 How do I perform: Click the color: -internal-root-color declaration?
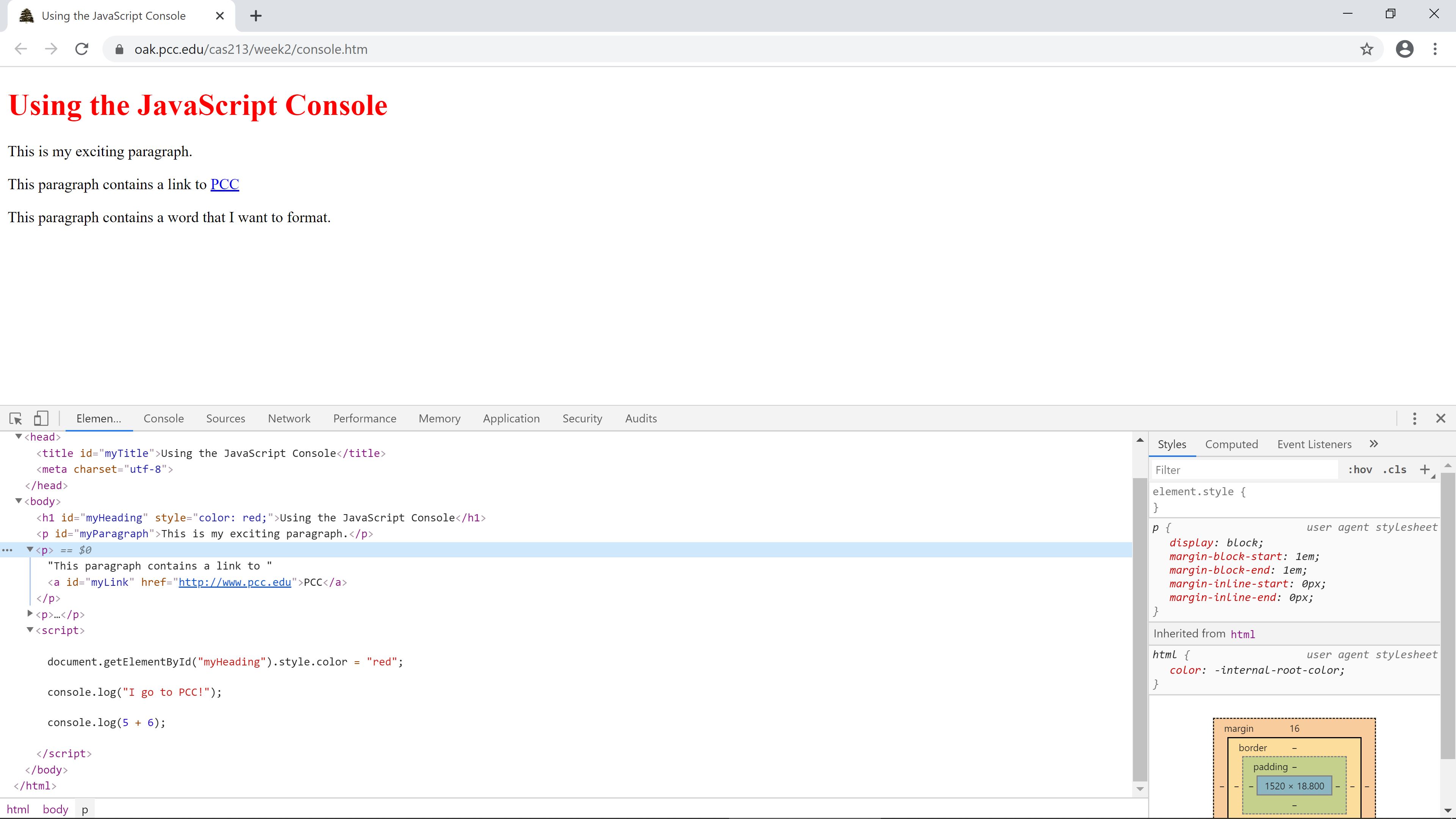pos(1257,670)
